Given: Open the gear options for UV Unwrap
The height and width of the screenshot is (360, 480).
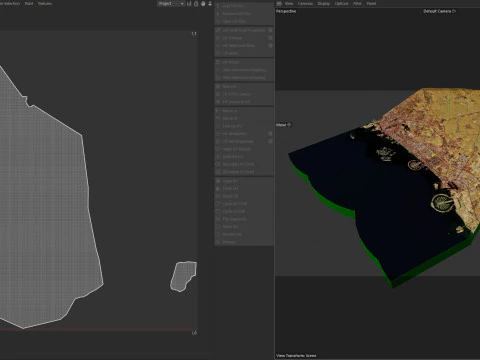Looking at the screenshot, I should (270, 38).
